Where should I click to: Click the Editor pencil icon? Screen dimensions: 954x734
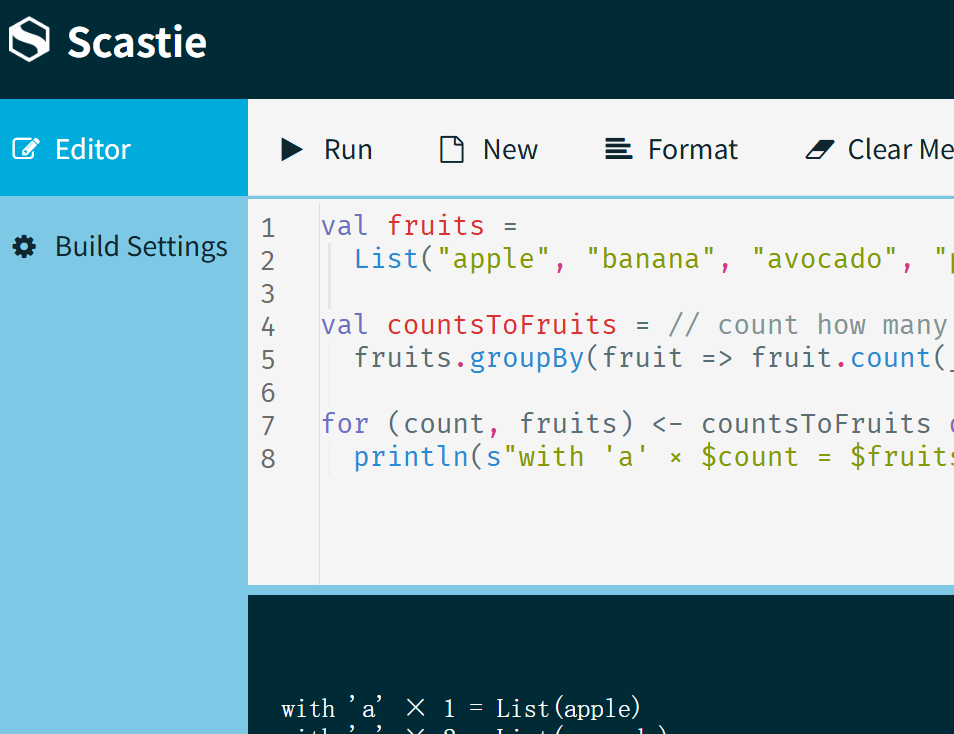tap(25, 147)
